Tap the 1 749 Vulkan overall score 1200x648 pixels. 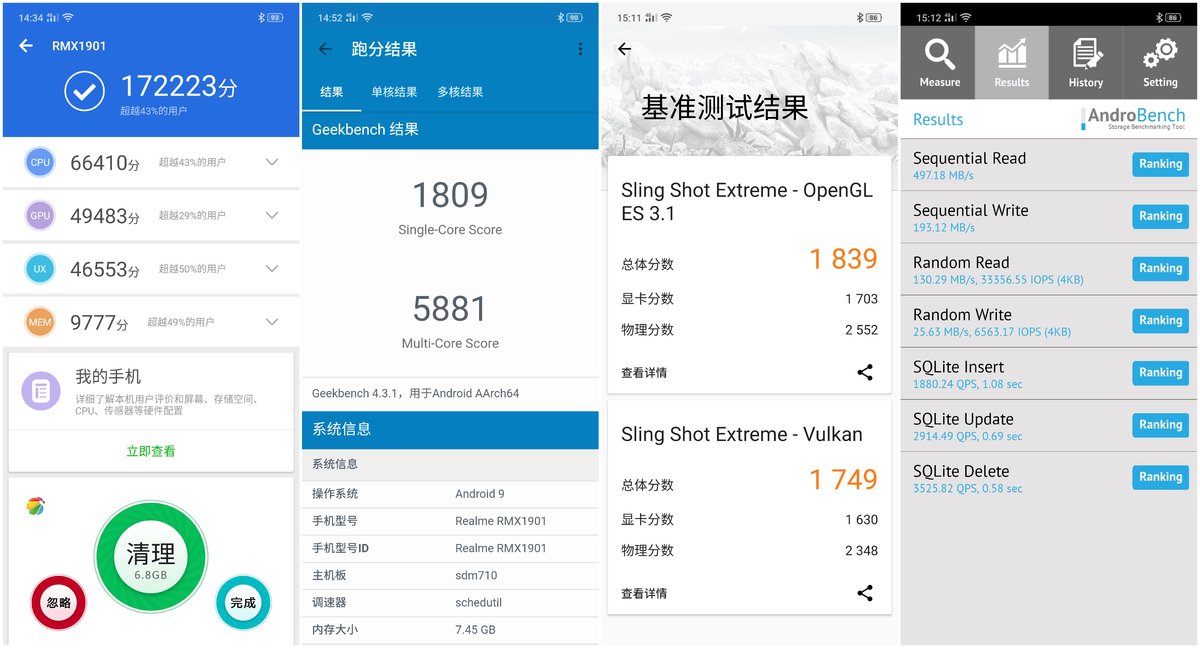tap(843, 480)
